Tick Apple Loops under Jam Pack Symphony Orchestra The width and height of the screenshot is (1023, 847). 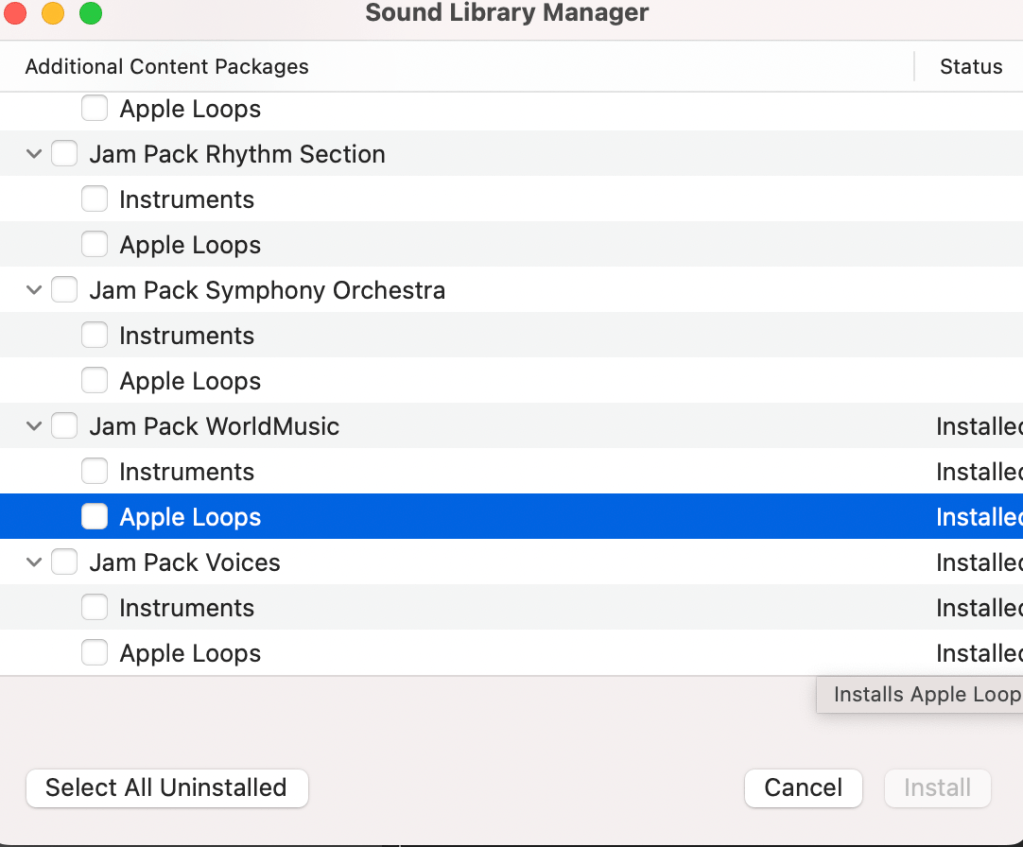pos(94,381)
